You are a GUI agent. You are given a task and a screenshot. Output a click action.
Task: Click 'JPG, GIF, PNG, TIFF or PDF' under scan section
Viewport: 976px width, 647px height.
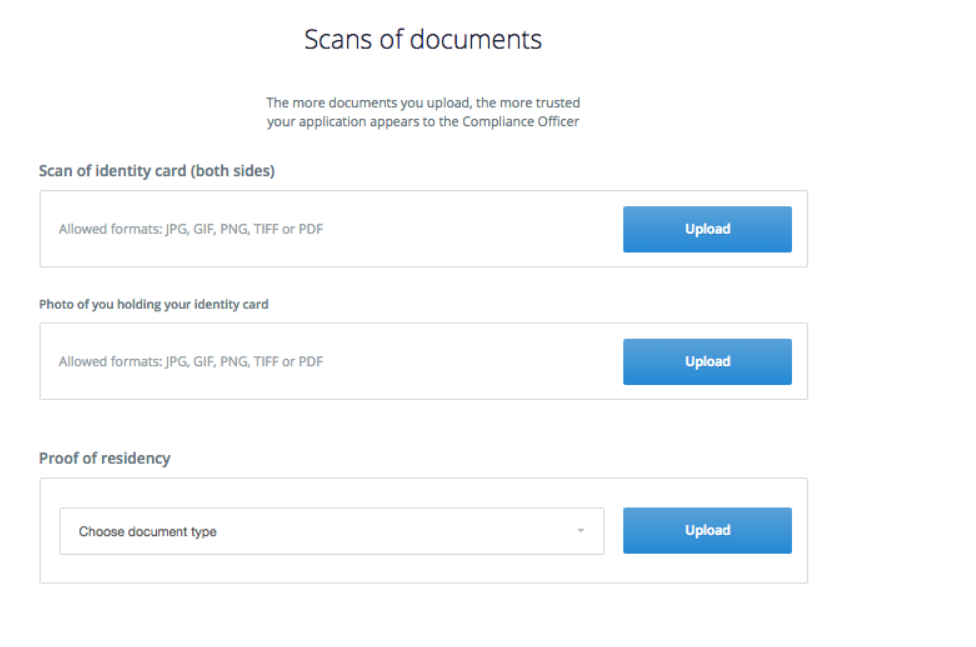tap(244, 229)
